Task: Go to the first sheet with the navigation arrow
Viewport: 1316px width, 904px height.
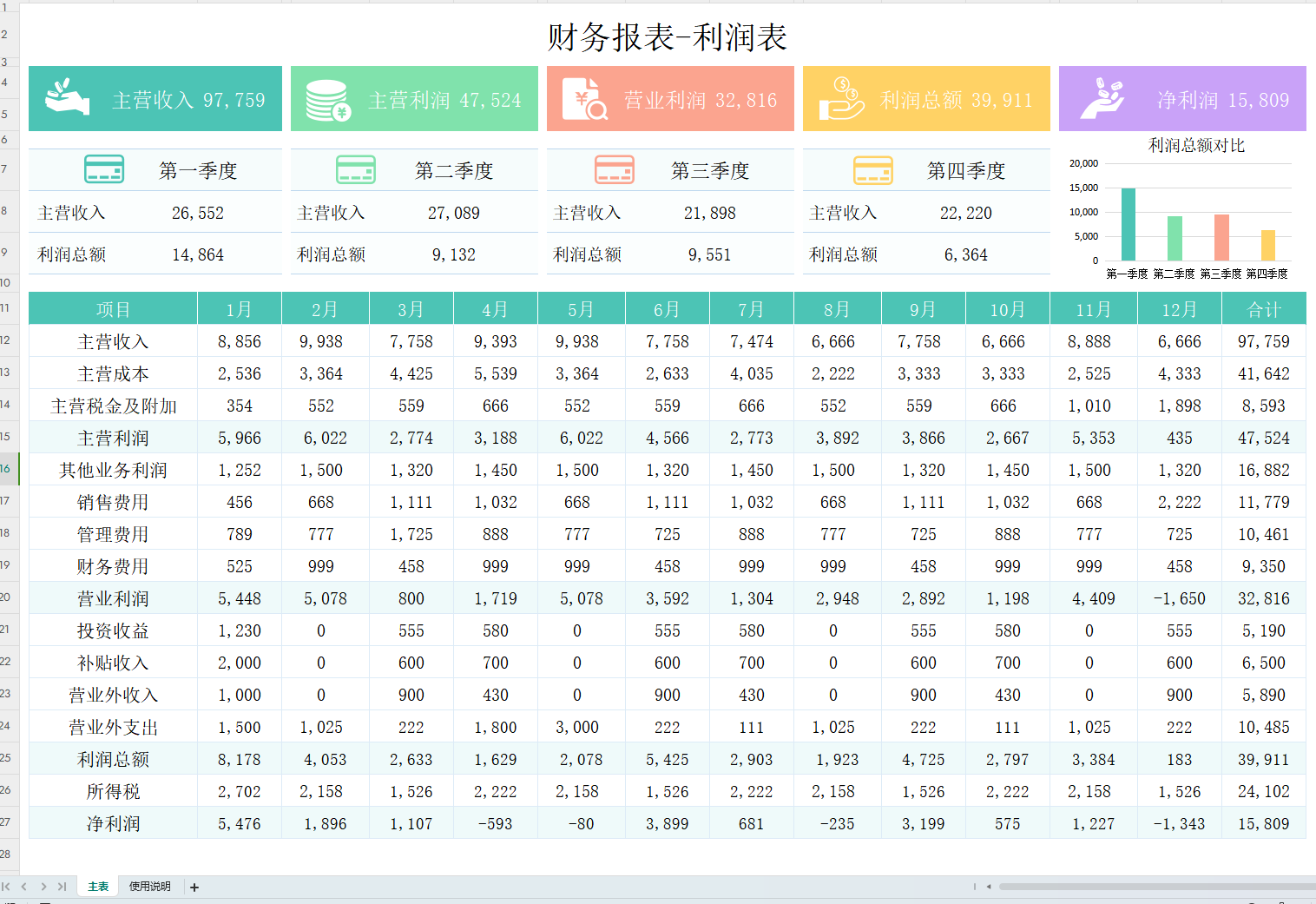Action: pyautogui.click(x=6, y=887)
